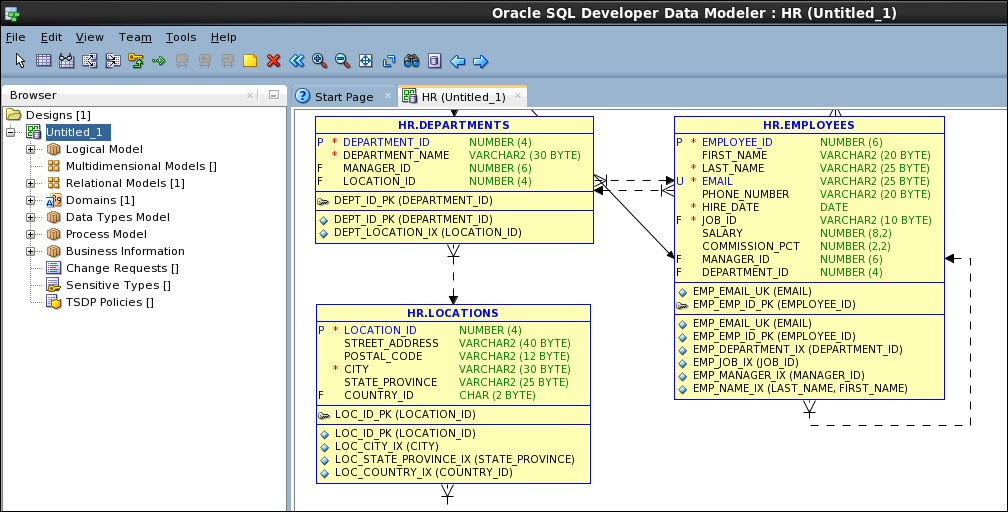The height and width of the screenshot is (512, 1008).
Task: Click the New Table toolbar icon
Action: click(x=43, y=61)
